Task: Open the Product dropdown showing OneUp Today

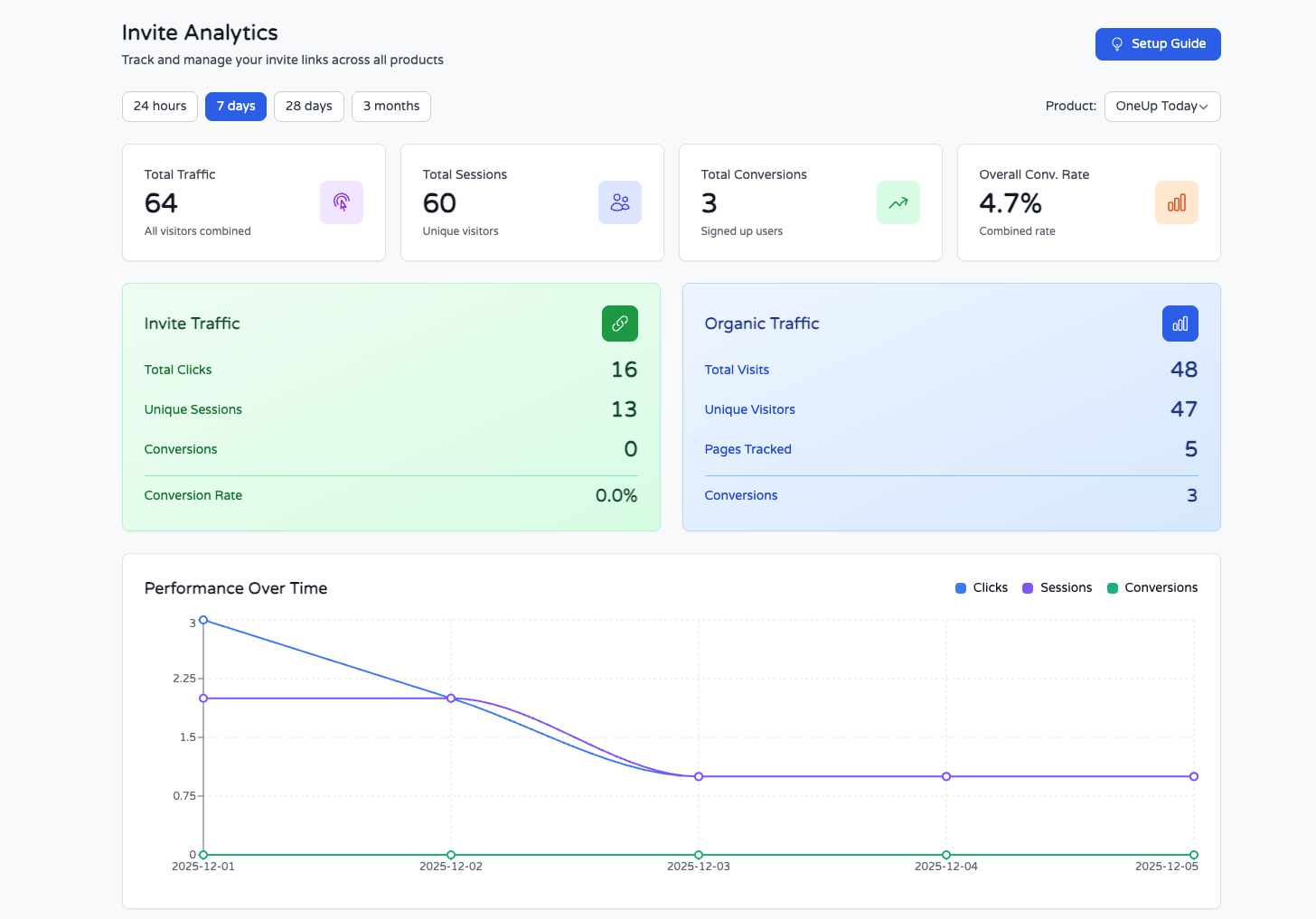Action: coord(1156,107)
